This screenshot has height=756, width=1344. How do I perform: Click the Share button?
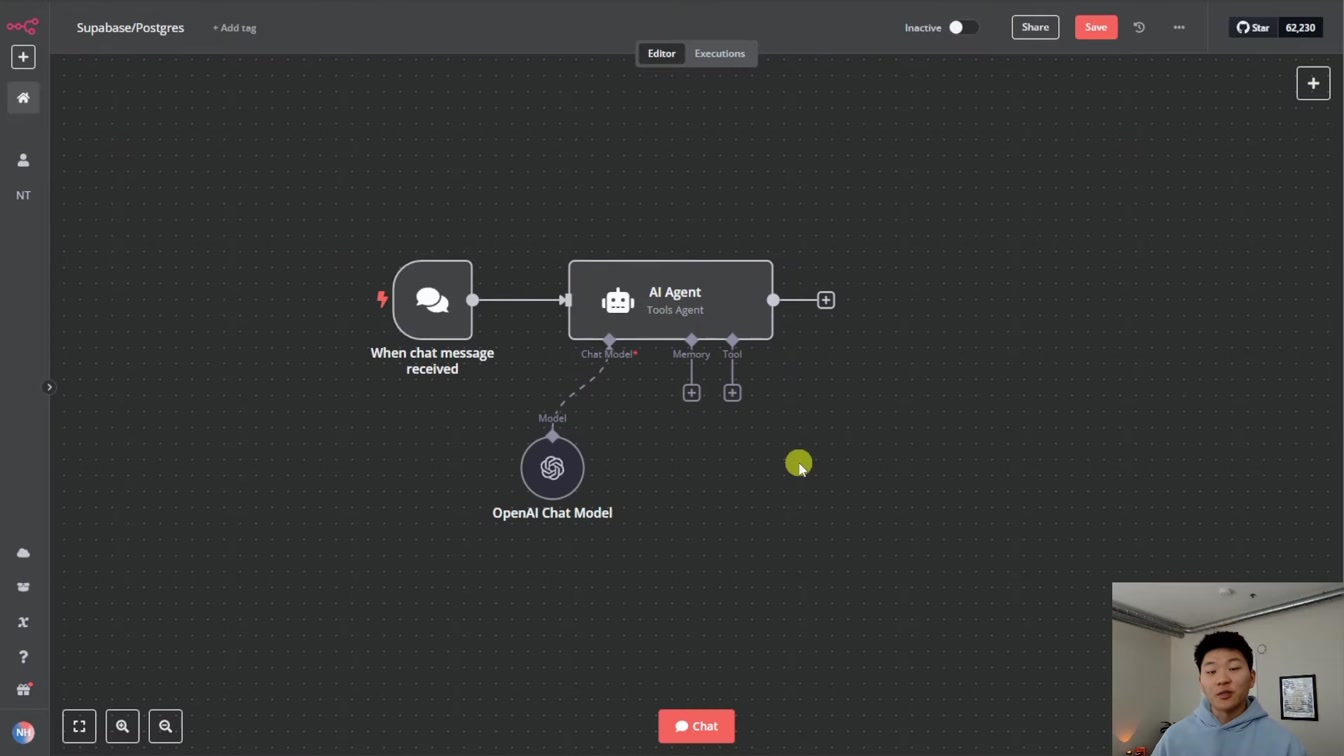click(x=1035, y=27)
